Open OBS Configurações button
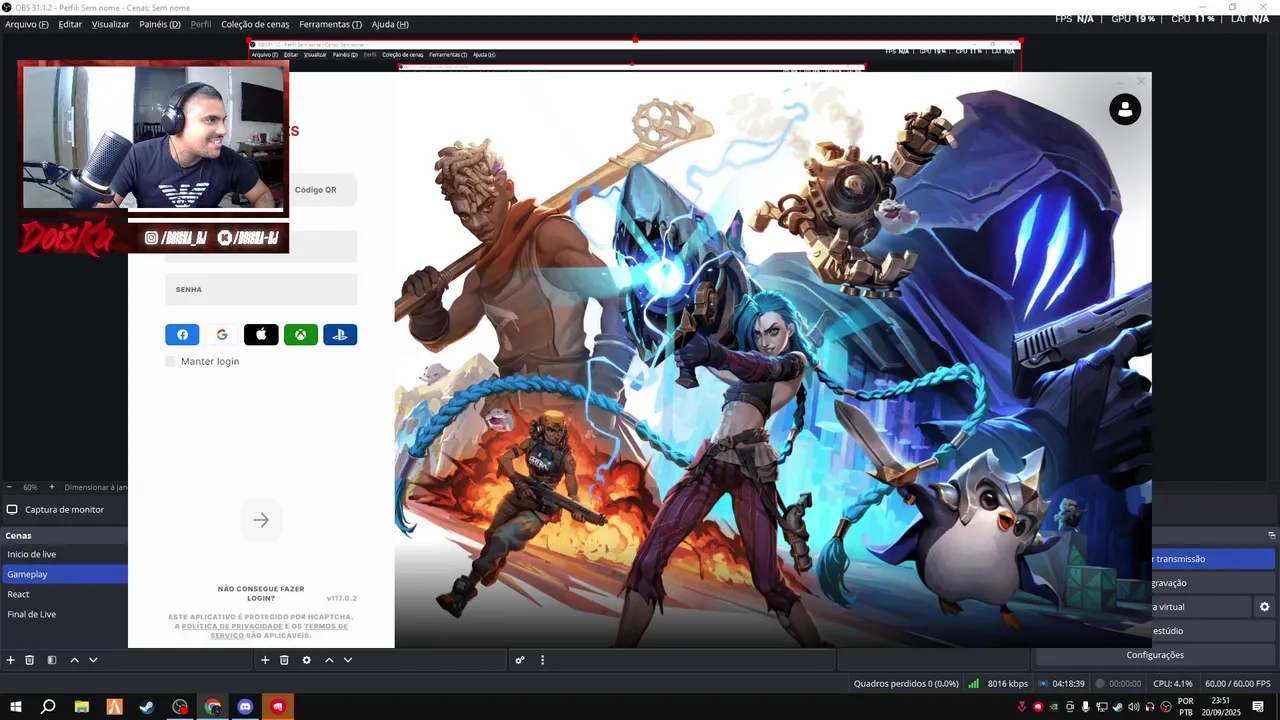 [x=1155, y=655]
